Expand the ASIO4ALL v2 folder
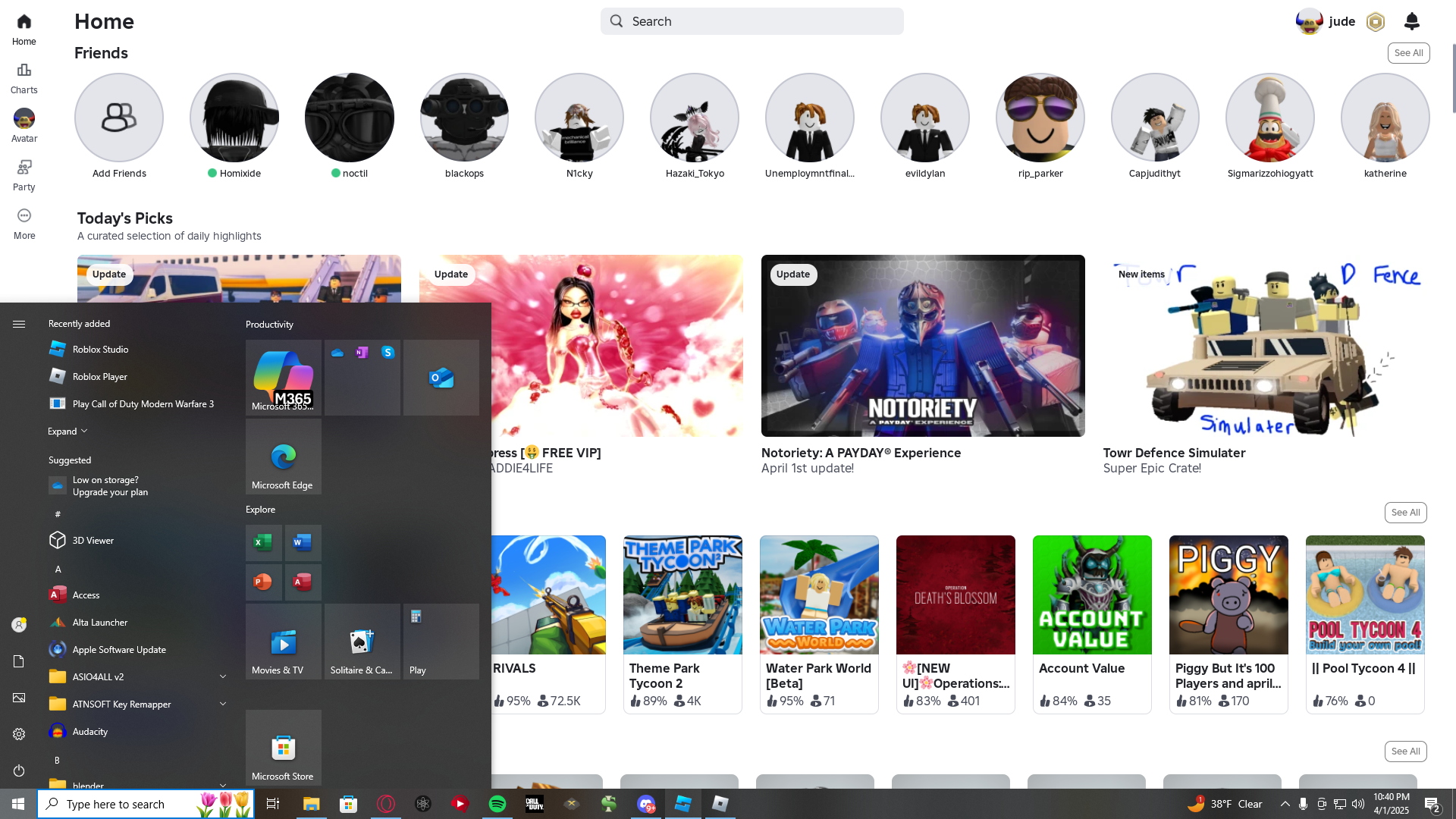This screenshot has height=819, width=1456. point(223,676)
